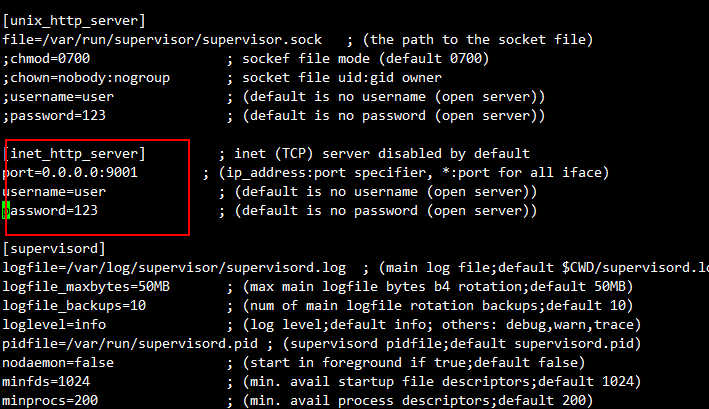The width and height of the screenshot is (709, 409).
Task: Click the commented ;chmod=0700 setting
Action: pyautogui.click(x=48, y=59)
